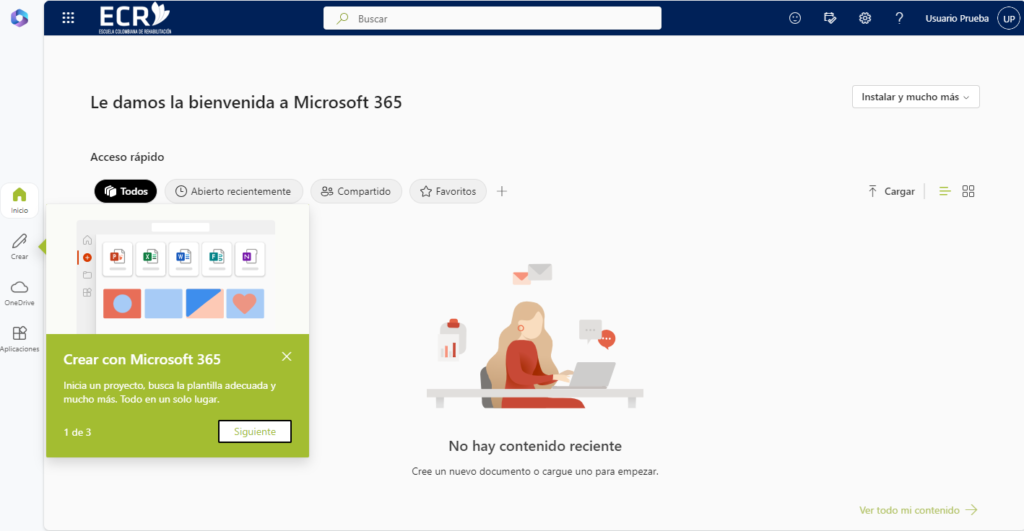Open the settings gear icon
The height and width of the screenshot is (531, 1024).
pos(865,18)
